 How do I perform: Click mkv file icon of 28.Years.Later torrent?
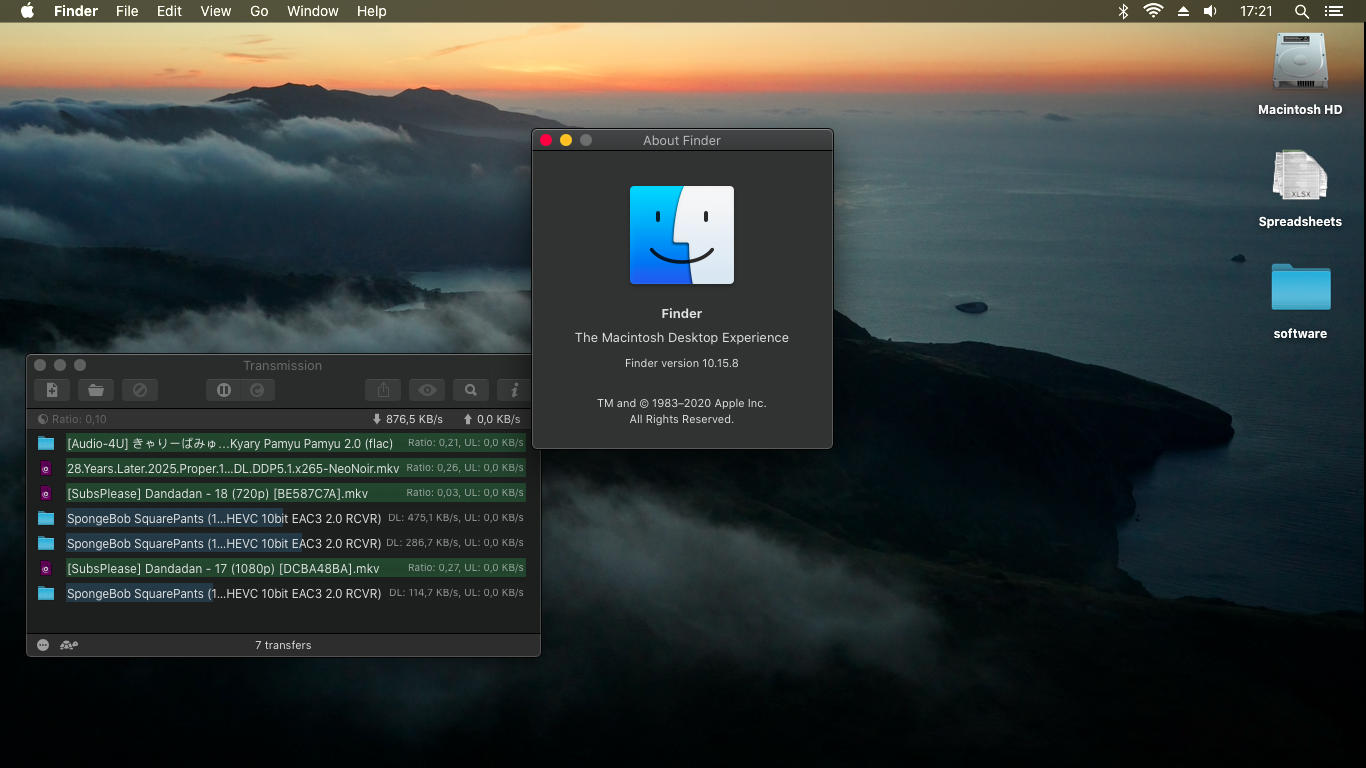pyautogui.click(x=46, y=468)
